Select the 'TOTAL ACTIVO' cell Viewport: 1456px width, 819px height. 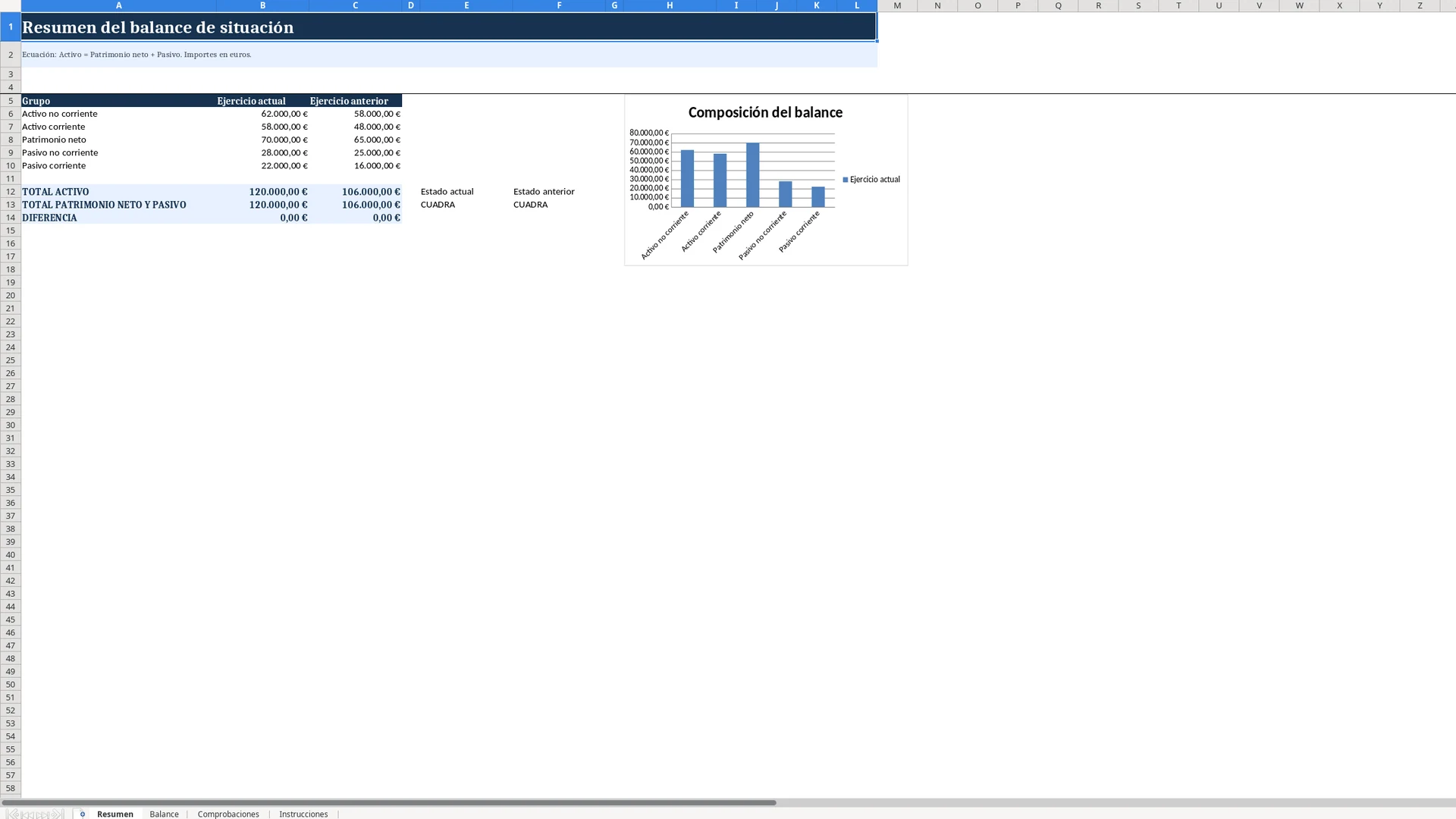pyautogui.click(x=119, y=192)
